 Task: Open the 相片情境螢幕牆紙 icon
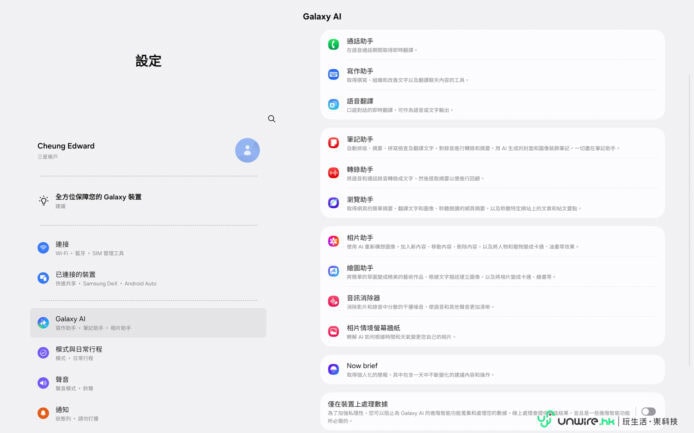point(333,331)
